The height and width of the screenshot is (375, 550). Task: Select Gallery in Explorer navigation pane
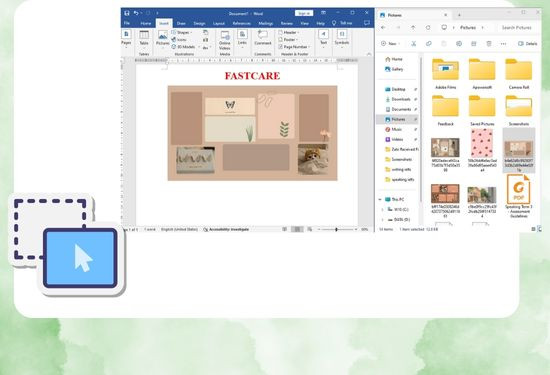point(394,69)
